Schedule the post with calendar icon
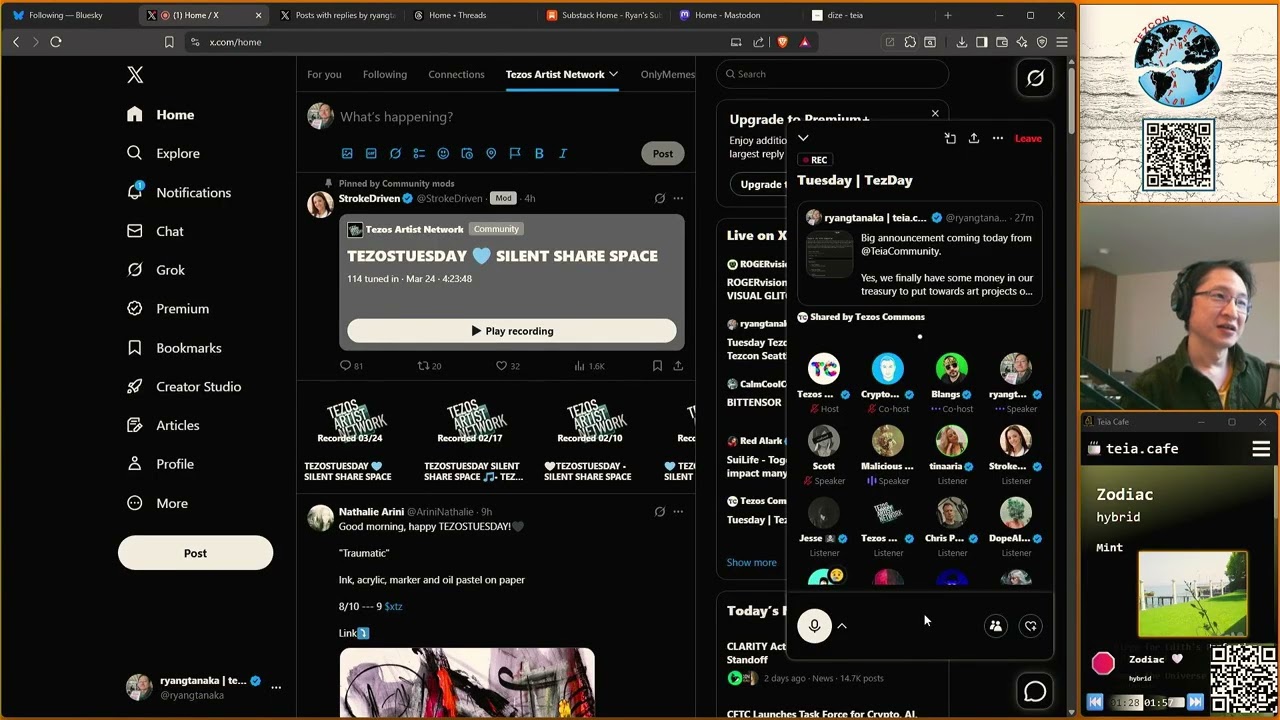This screenshot has height=720, width=1280. click(x=467, y=153)
